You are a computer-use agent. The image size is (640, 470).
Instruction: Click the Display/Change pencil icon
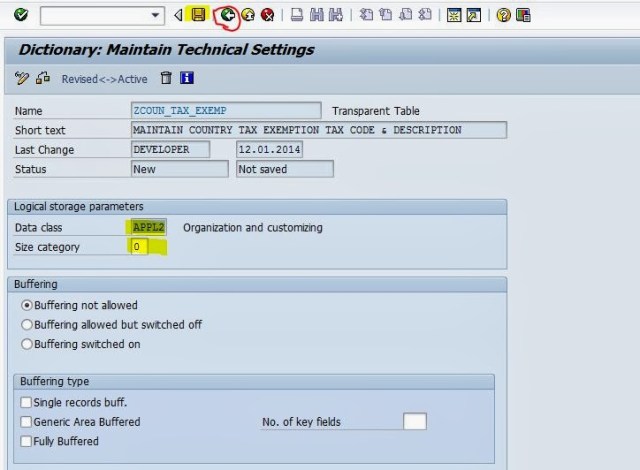click(x=22, y=78)
